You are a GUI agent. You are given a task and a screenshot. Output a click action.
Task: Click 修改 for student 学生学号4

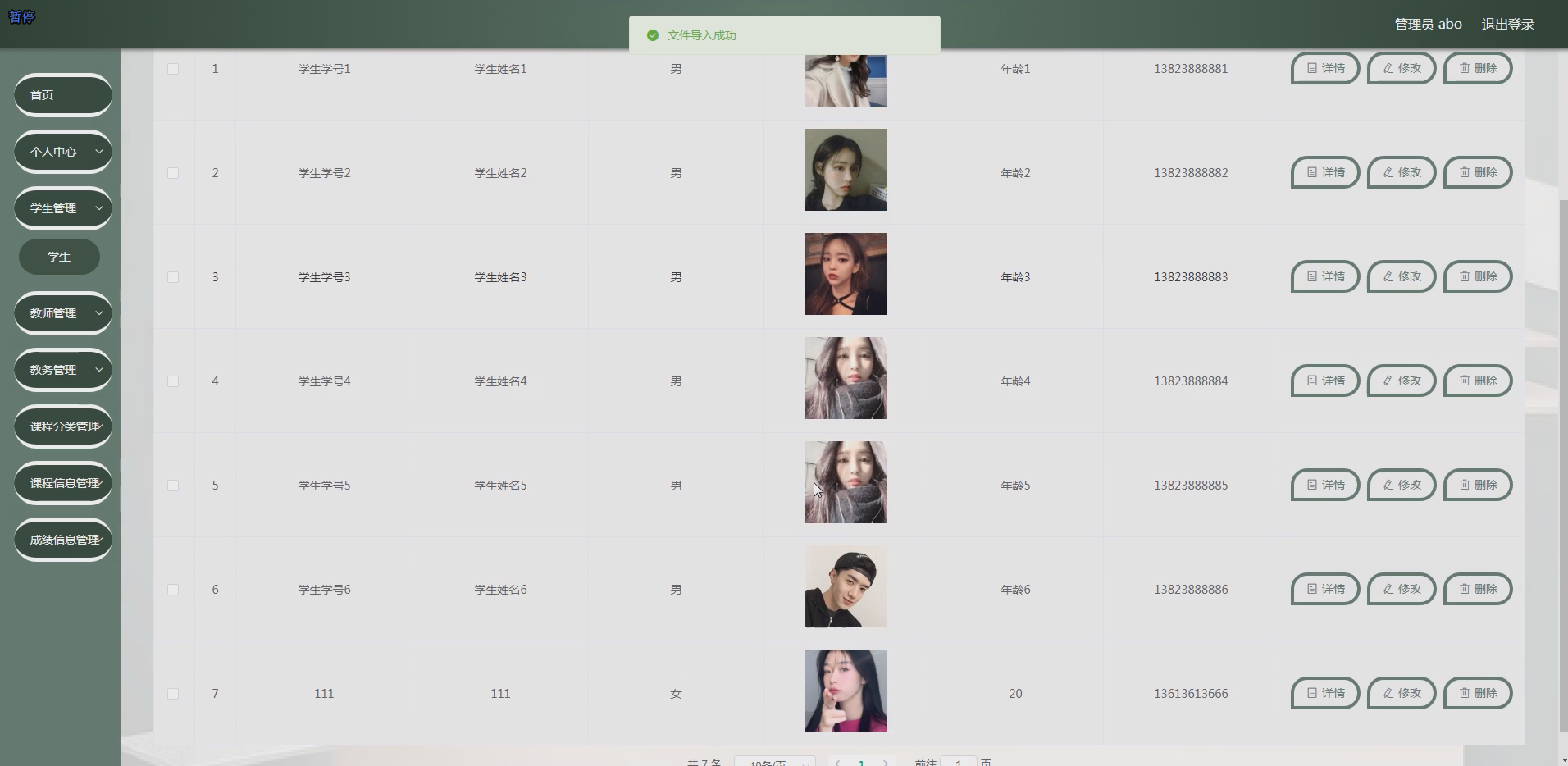tap(1402, 381)
